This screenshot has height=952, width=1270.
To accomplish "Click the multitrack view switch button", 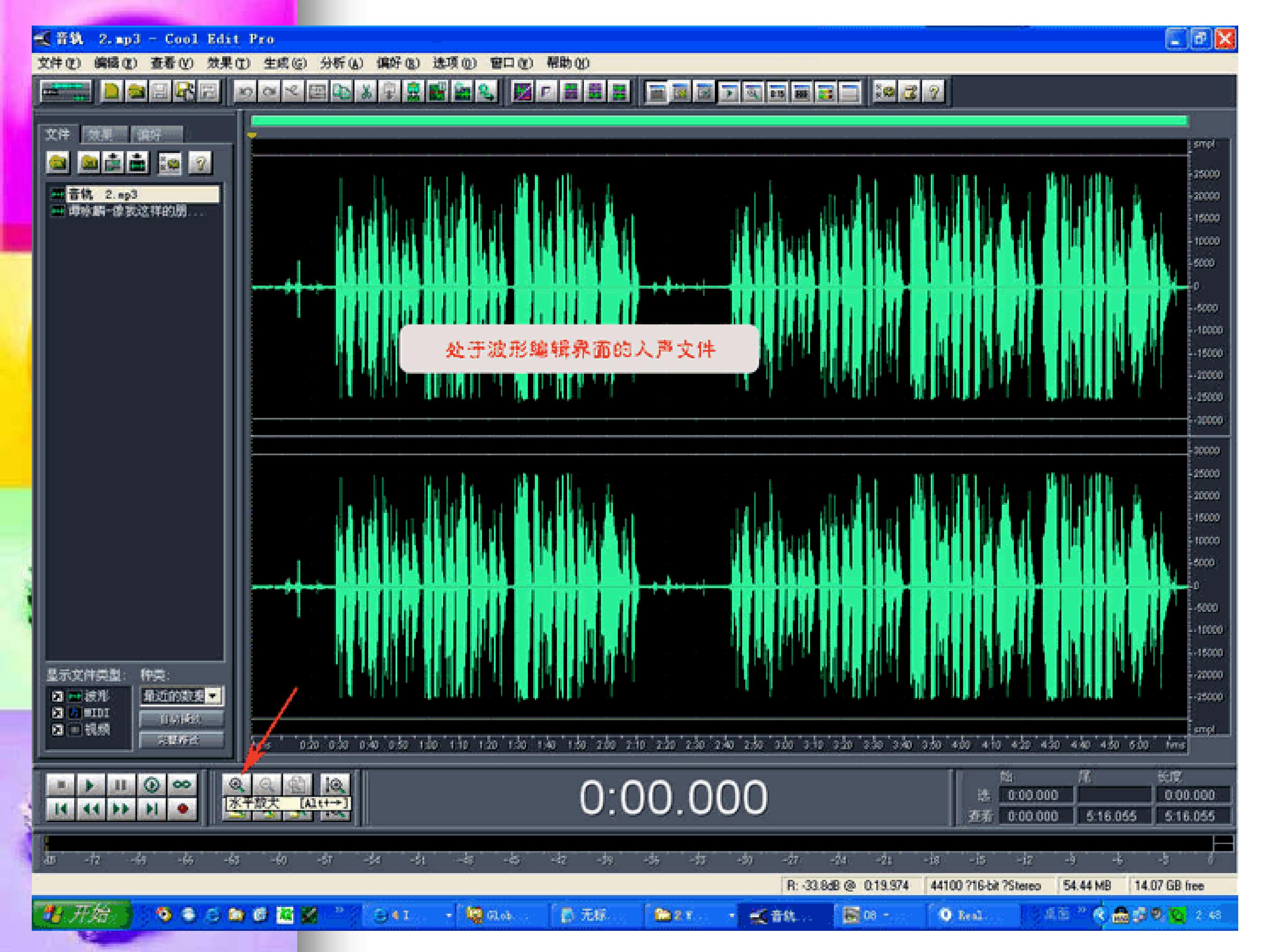I will click(x=65, y=91).
